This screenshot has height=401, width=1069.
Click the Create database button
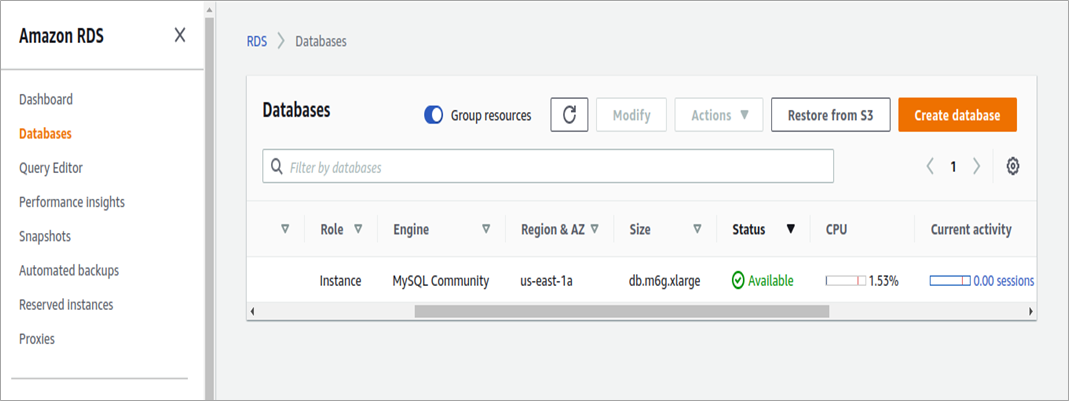click(957, 115)
